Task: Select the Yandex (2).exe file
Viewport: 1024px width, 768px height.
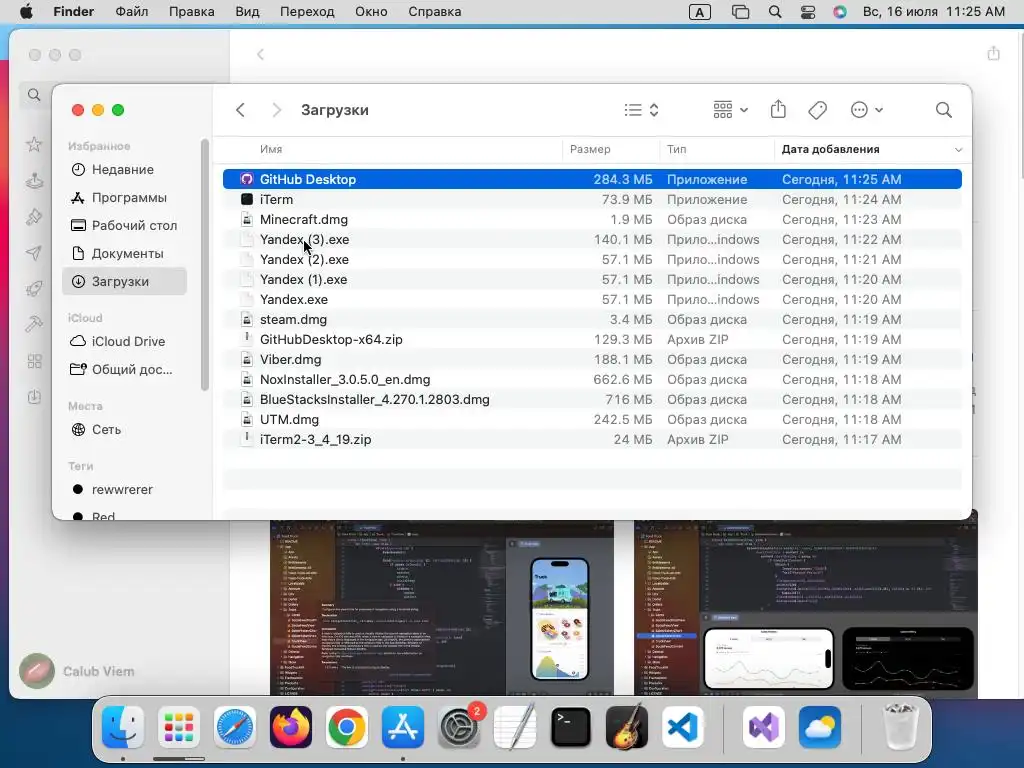Action: click(x=592, y=259)
